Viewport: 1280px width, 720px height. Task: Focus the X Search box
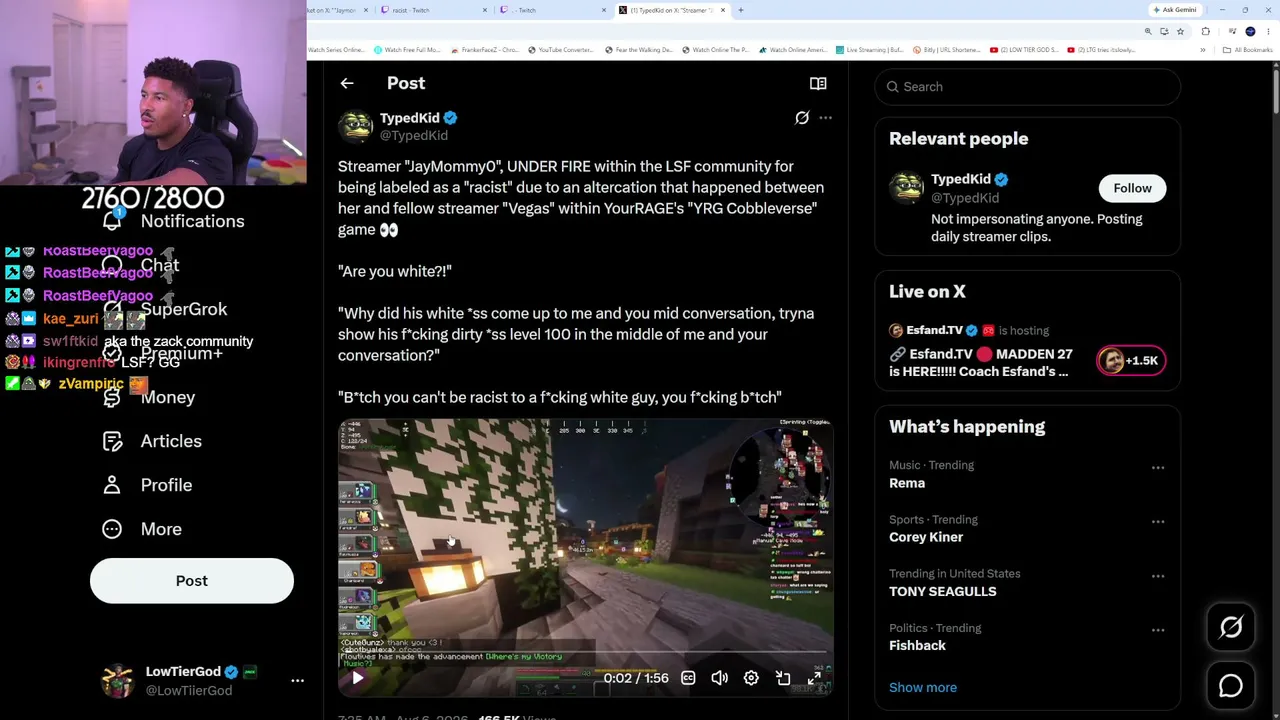[x=1028, y=87]
